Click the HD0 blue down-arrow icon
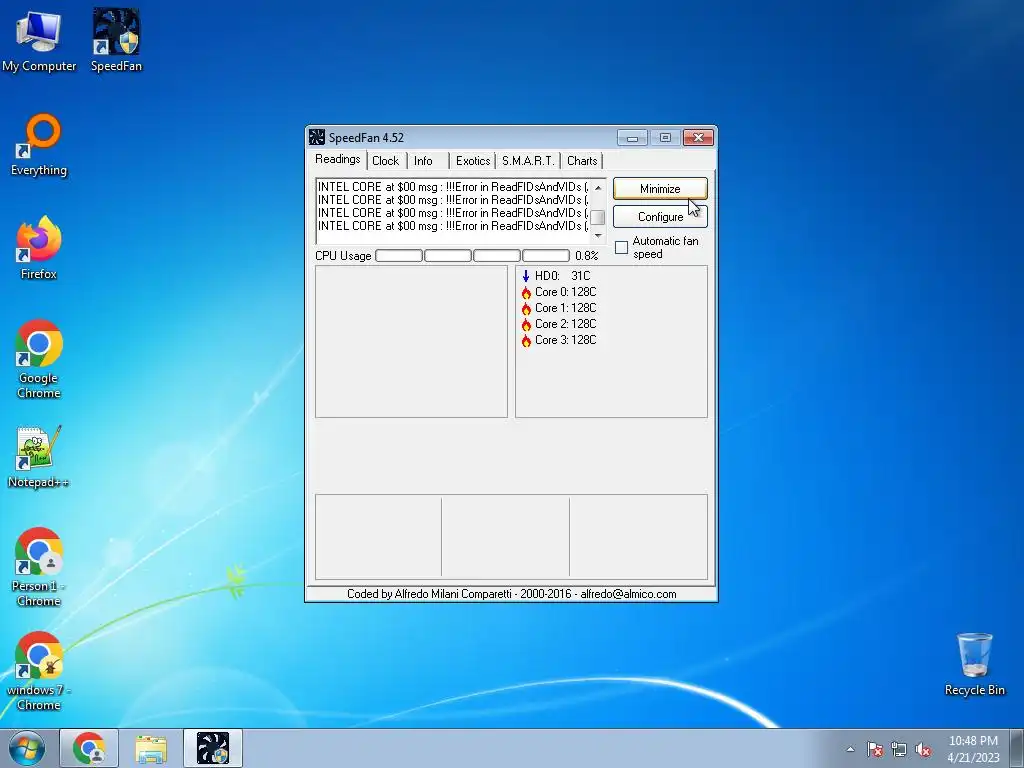Screen dimensions: 1024x768 click(x=526, y=276)
